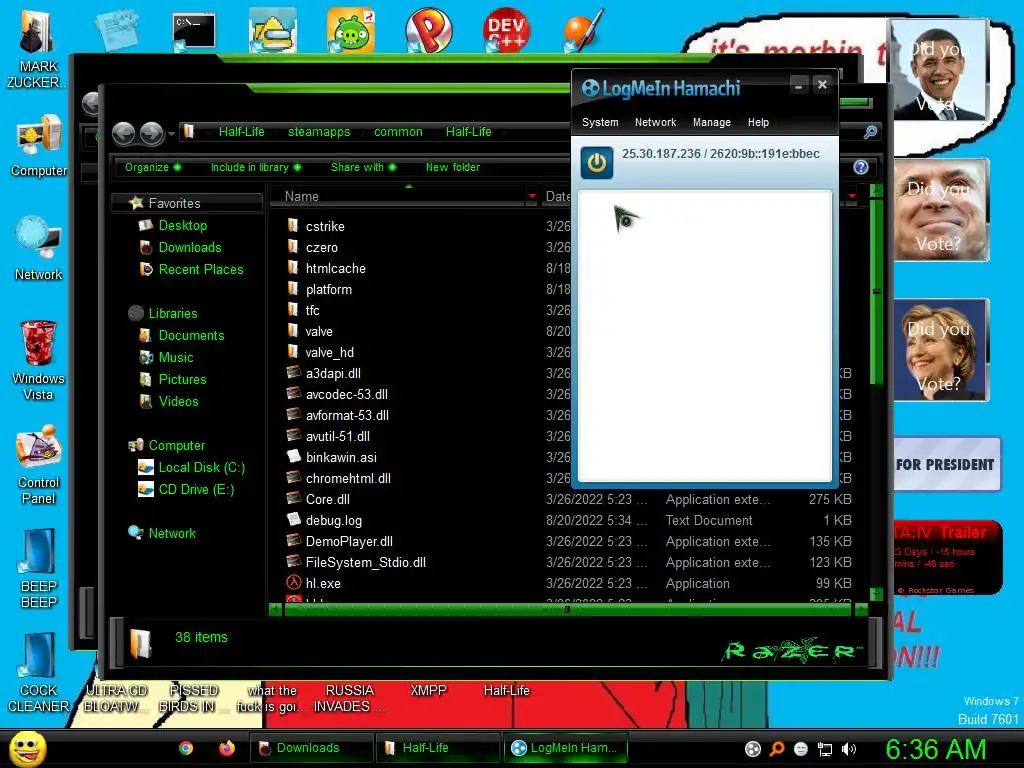This screenshot has height=768, width=1024.
Task: Open the Hamachi System menu
Action: point(600,122)
